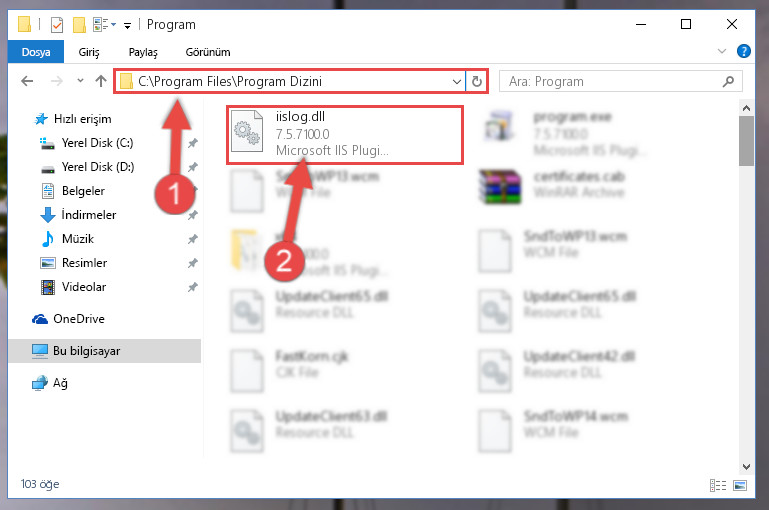The image size is (769, 510).
Task: Open the recent locations dropdown arrow
Action: 80,81
